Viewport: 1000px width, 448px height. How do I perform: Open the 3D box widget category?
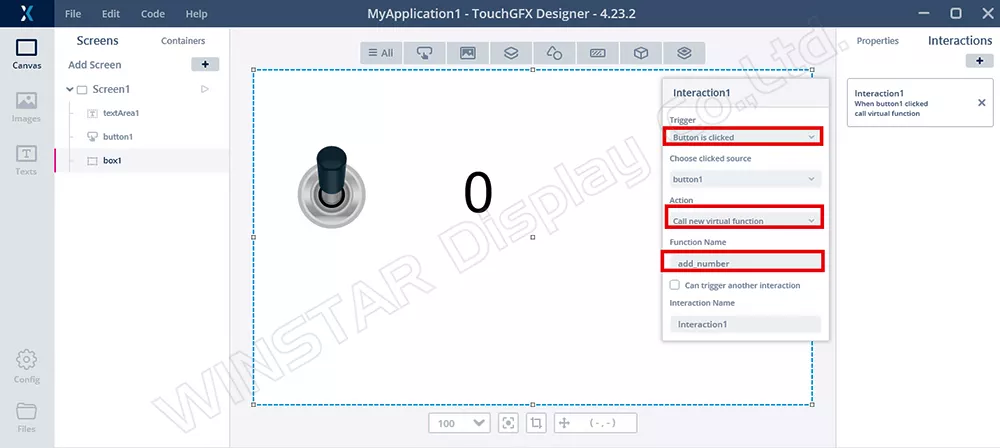tap(640, 53)
